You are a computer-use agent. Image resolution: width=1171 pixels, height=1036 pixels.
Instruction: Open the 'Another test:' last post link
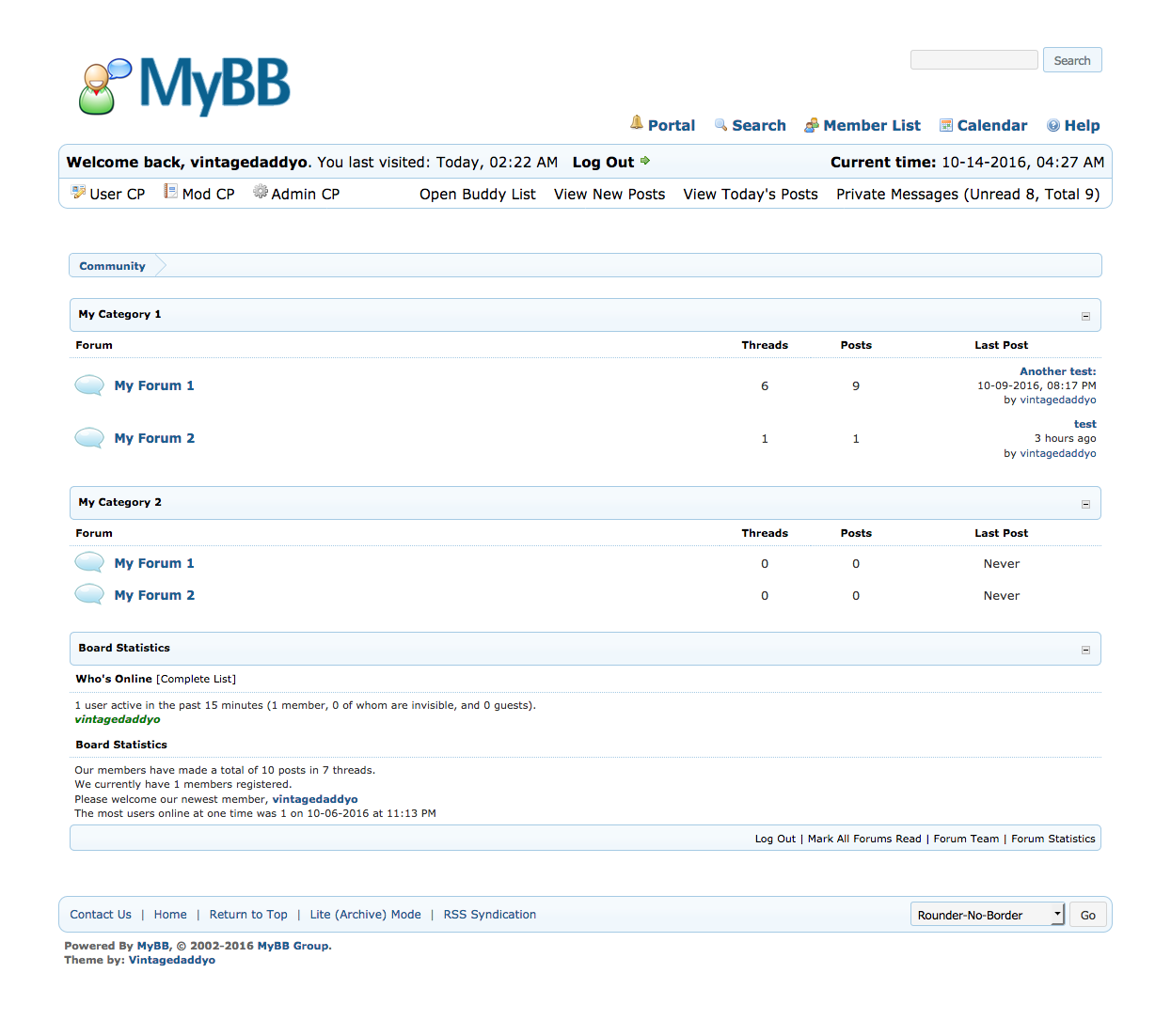(1057, 371)
